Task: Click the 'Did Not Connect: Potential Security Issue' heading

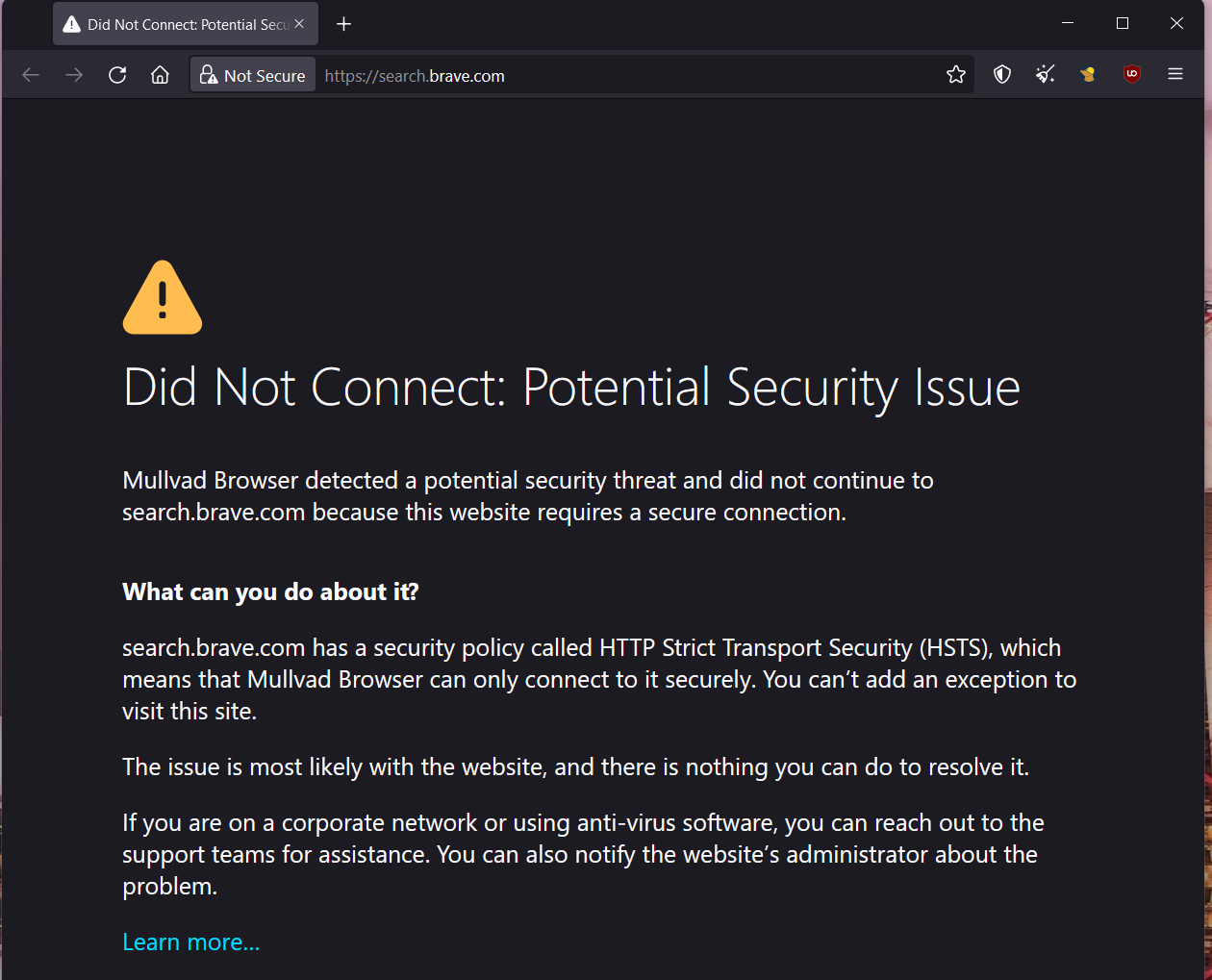Action: (x=571, y=388)
